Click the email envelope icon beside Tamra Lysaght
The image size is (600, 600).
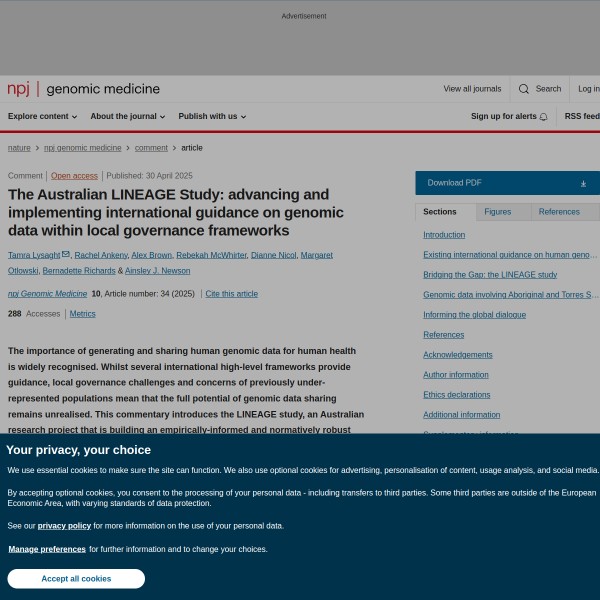(x=66, y=255)
